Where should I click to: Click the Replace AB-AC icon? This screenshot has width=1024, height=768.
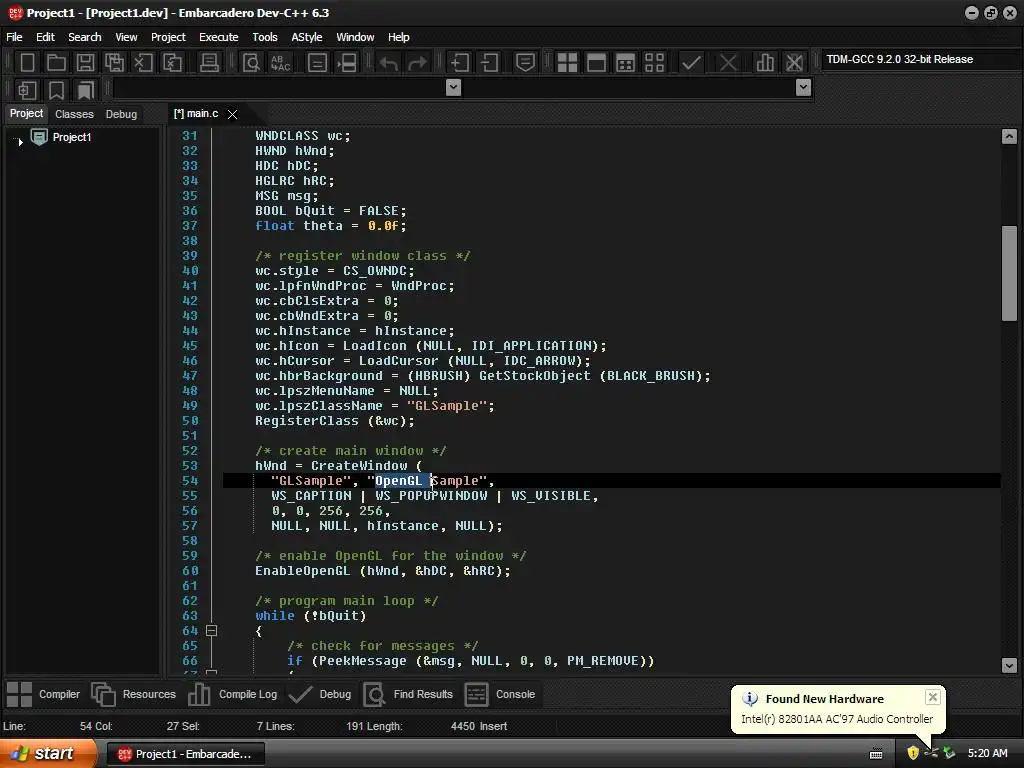point(281,63)
